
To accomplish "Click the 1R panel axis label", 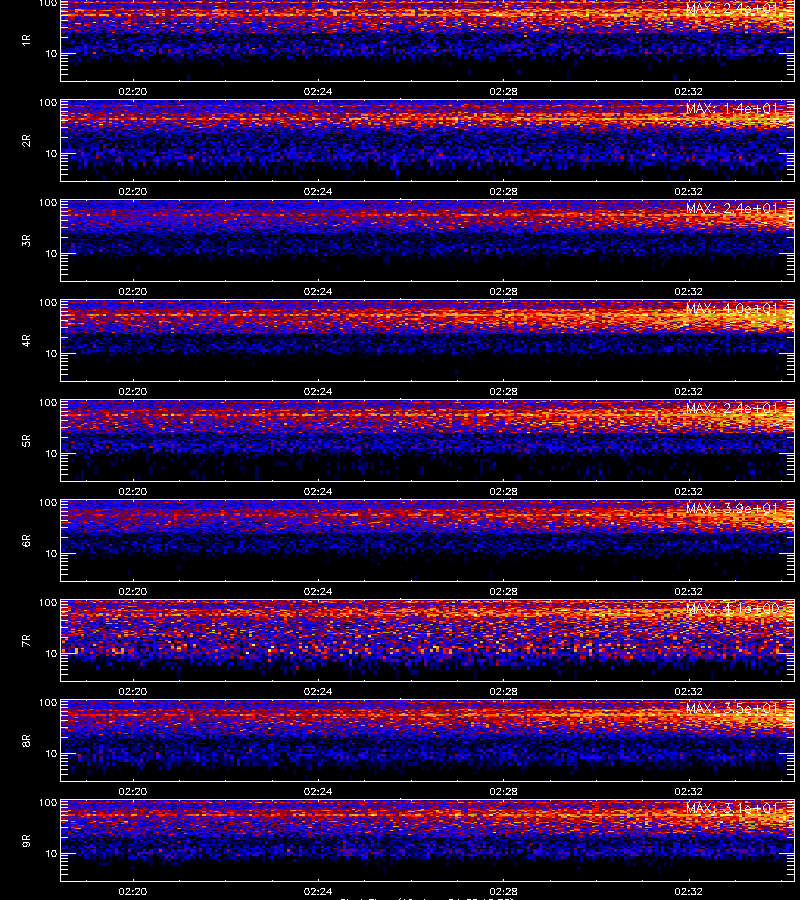I will (x=26, y=40).
